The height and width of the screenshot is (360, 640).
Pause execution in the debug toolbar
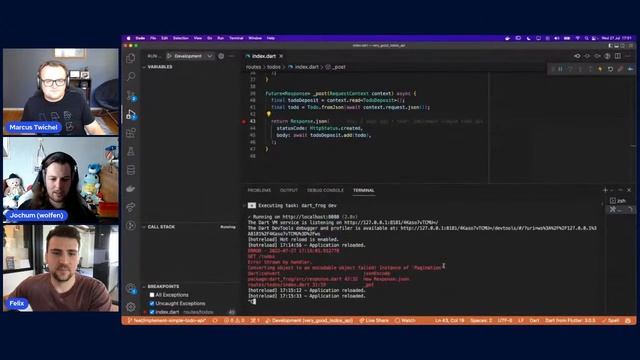coord(560,69)
